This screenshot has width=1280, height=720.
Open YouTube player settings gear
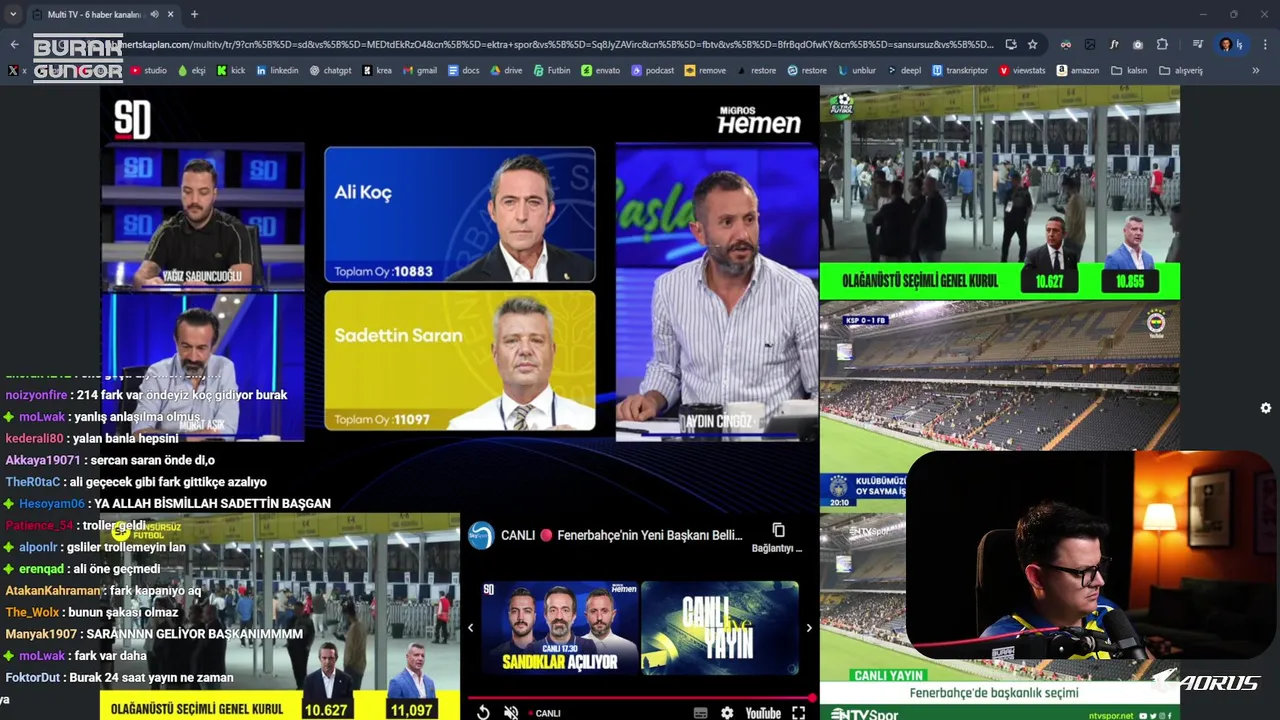tap(727, 713)
